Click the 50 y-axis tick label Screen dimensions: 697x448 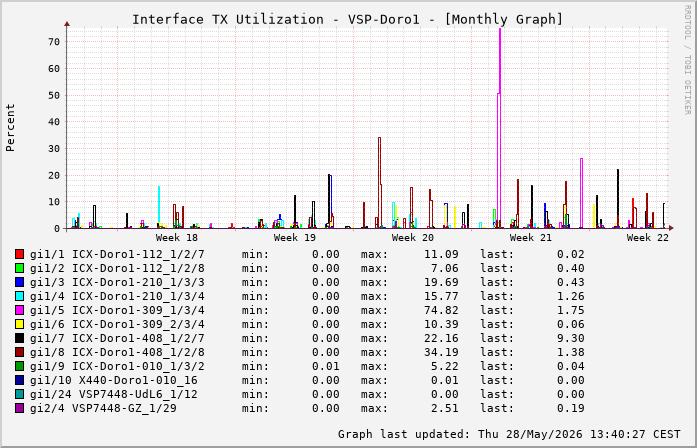(54, 95)
